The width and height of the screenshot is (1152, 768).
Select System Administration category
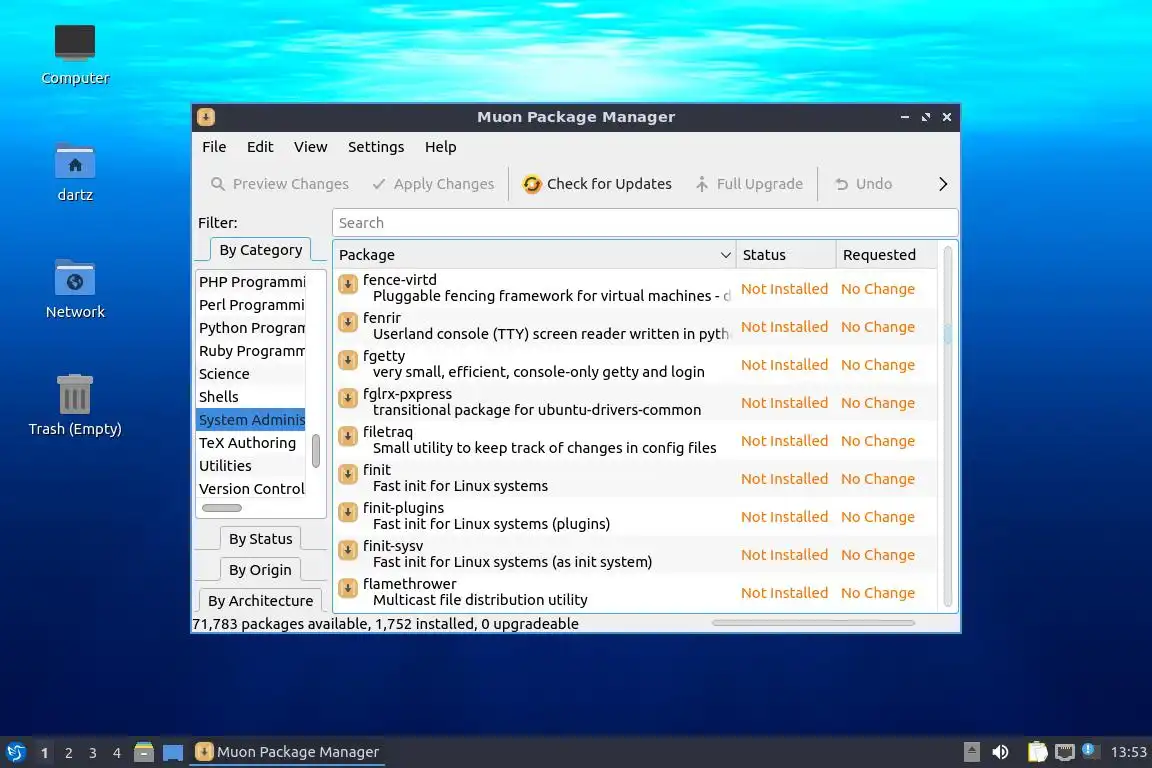click(251, 420)
